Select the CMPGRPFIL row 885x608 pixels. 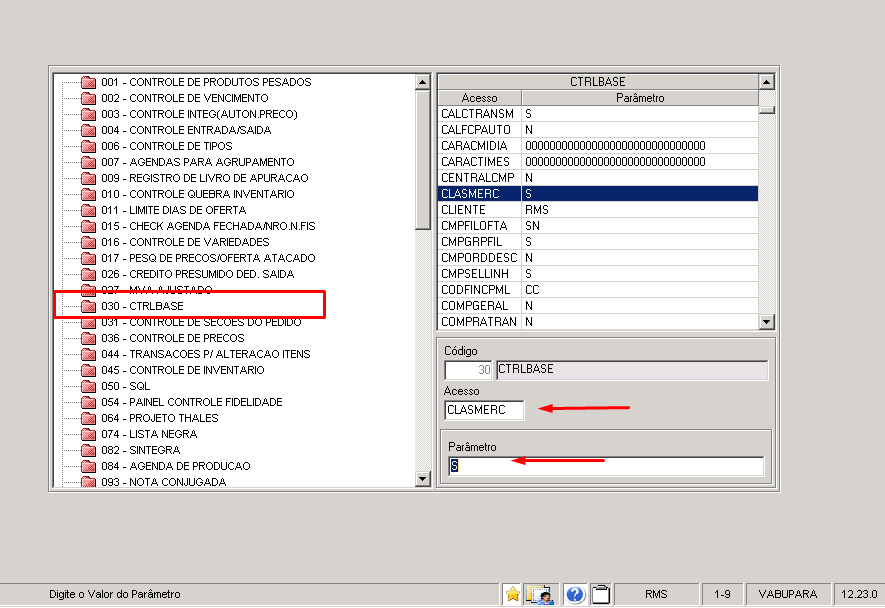[x=598, y=242]
